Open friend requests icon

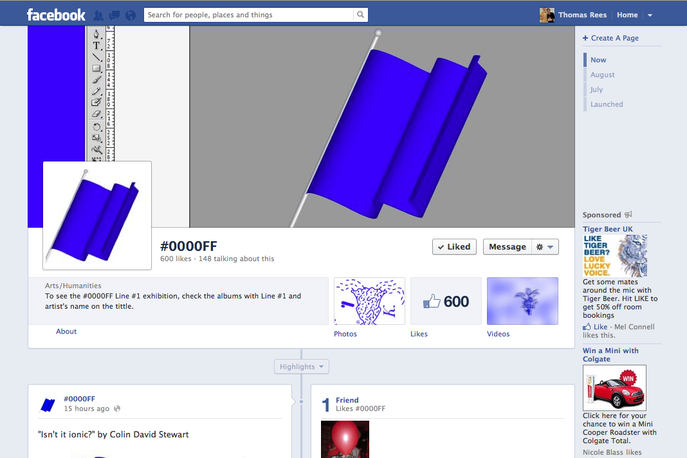[x=100, y=15]
